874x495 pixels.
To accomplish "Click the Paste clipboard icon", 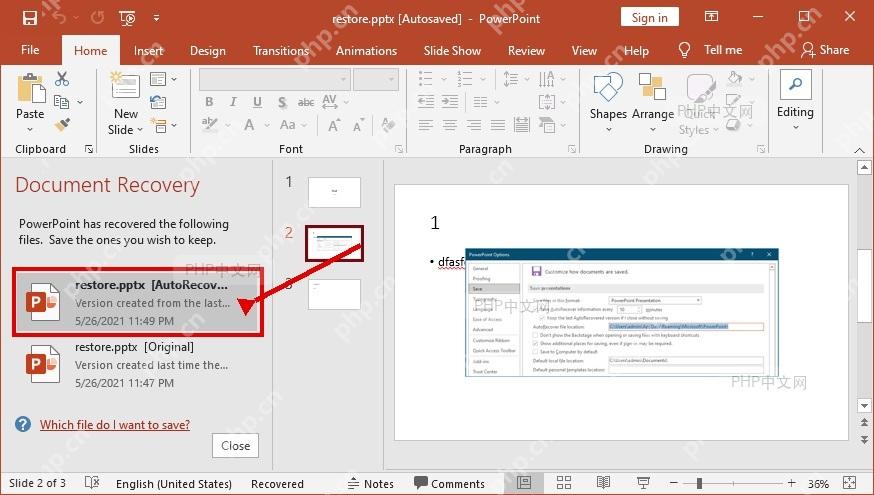I will click(31, 88).
